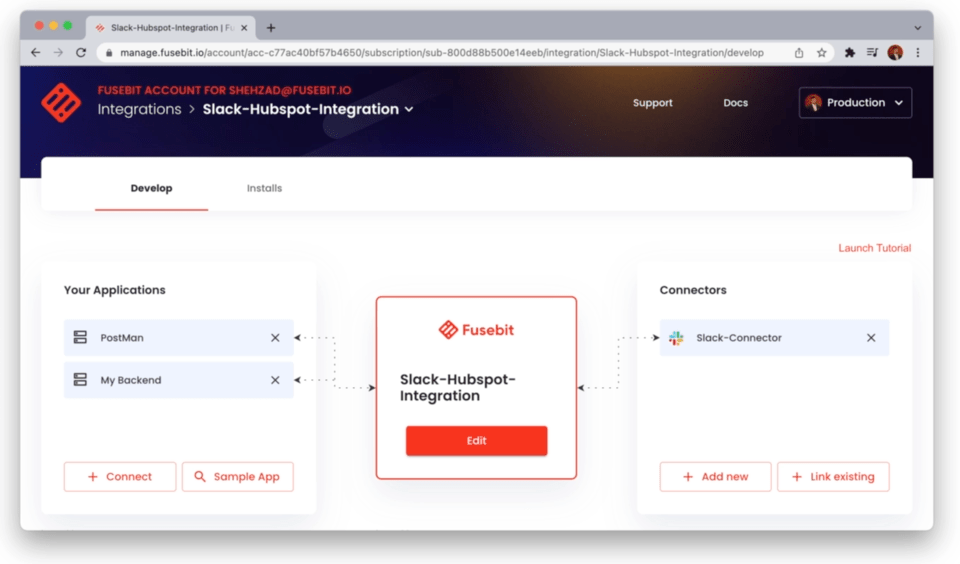
Task: Select the Slack-Connector row
Action: click(x=774, y=337)
